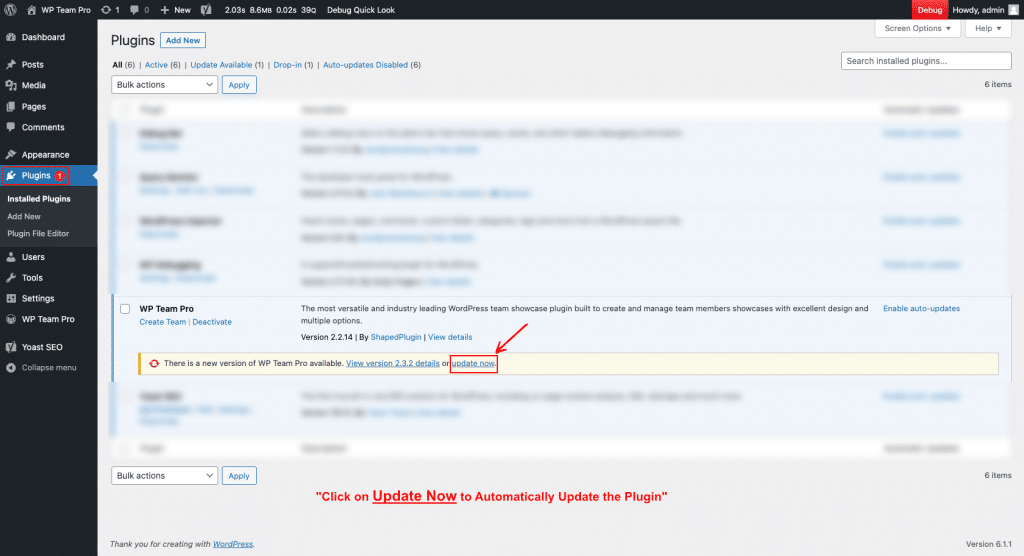This screenshot has height=556, width=1024.
Task: Open Debug Quick Look in admin bar
Action: [x=360, y=10]
